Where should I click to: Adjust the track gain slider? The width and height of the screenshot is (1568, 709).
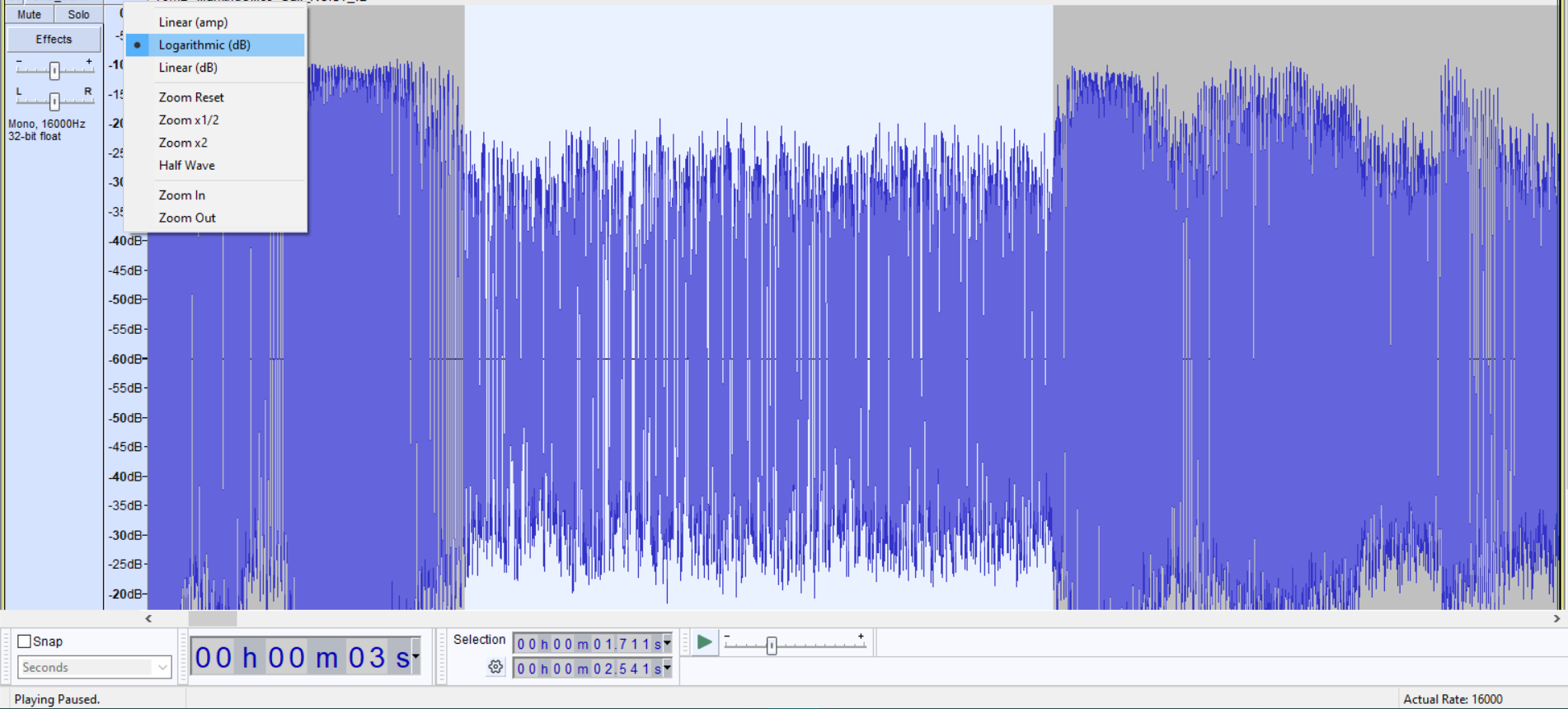pyautogui.click(x=54, y=71)
